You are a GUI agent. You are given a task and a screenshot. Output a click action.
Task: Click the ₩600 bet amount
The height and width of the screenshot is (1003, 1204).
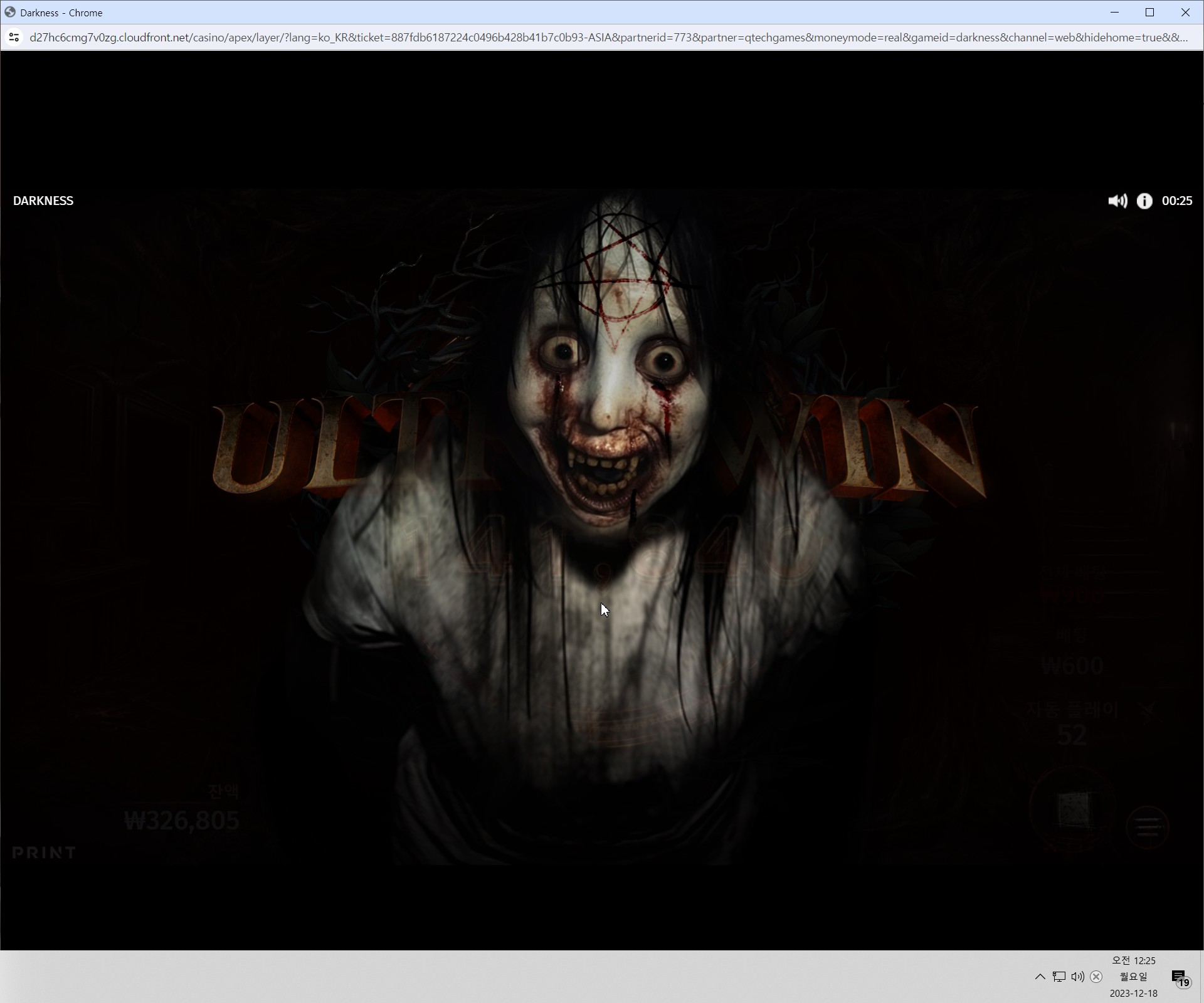[1072, 666]
